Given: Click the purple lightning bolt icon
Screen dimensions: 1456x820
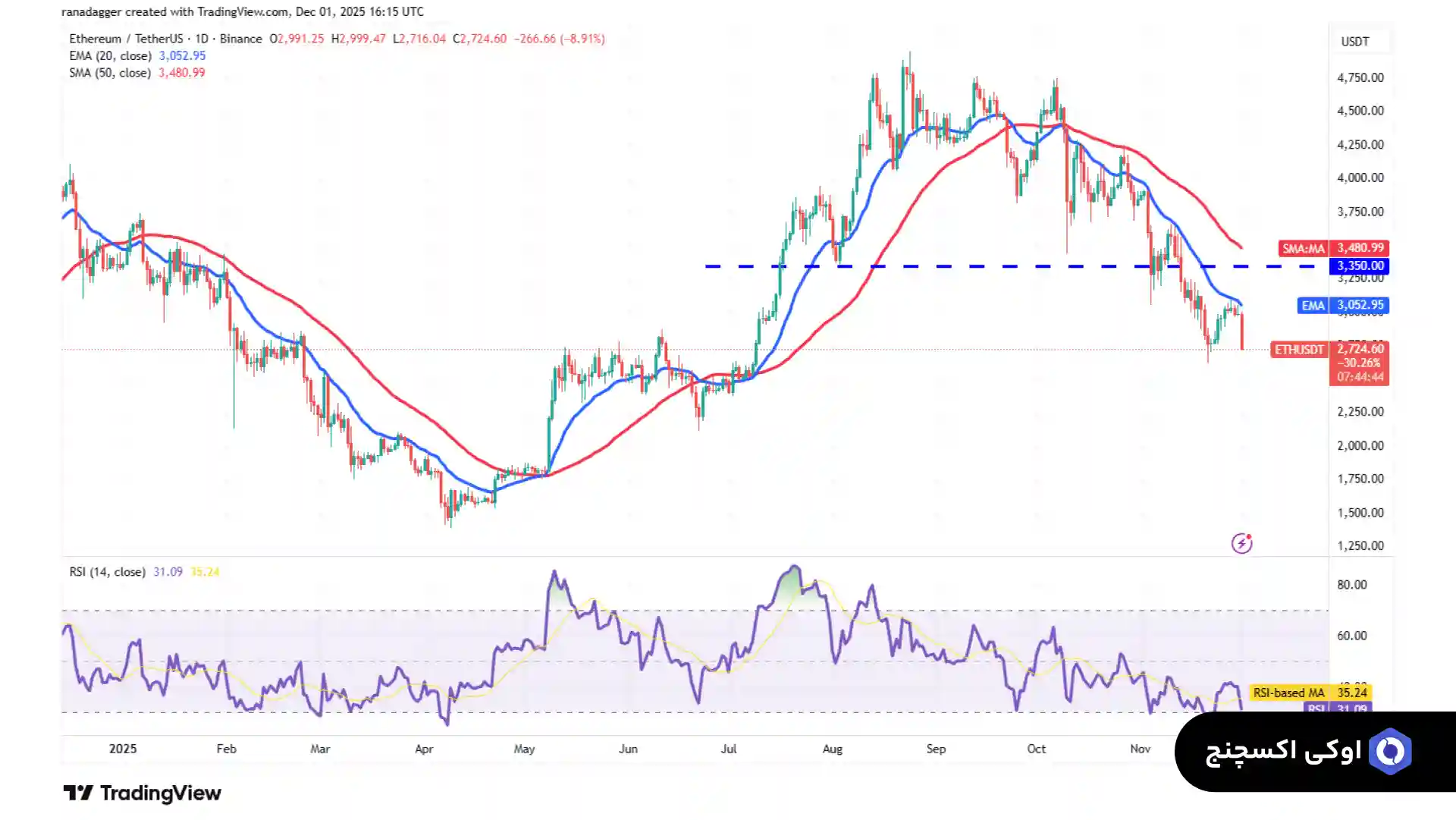Looking at the screenshot, I should (1241, 543).
